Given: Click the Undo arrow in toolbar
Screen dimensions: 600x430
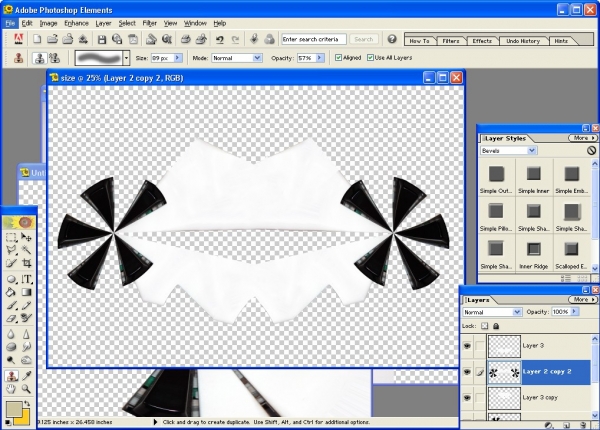Looking at the screenshot, I should pos(220,39).
